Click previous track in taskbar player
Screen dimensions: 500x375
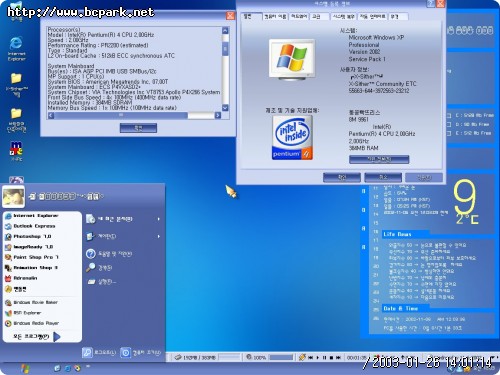click(310, 357)
